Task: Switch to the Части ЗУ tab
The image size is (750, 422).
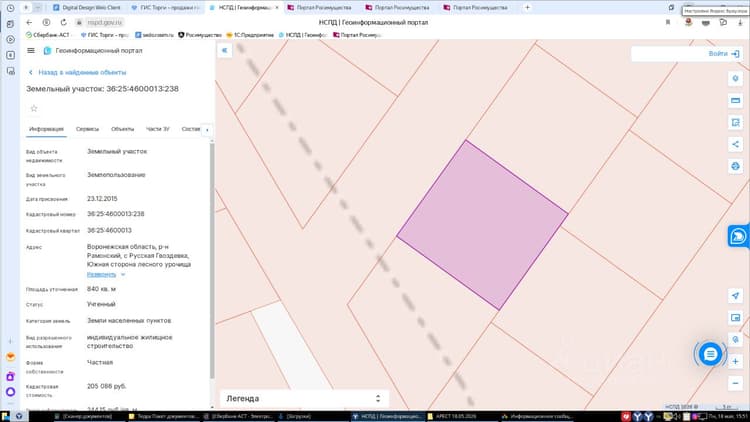Action: click(158, 129)
